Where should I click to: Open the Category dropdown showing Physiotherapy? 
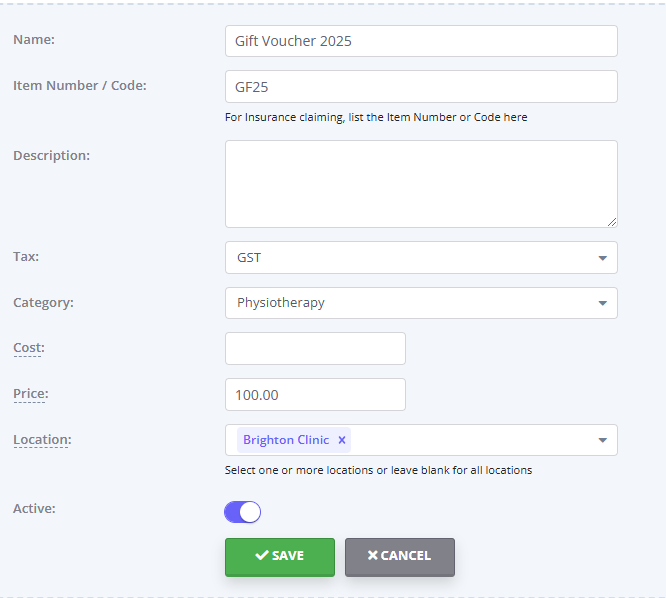pyautogui.click(x=421, y=303)
